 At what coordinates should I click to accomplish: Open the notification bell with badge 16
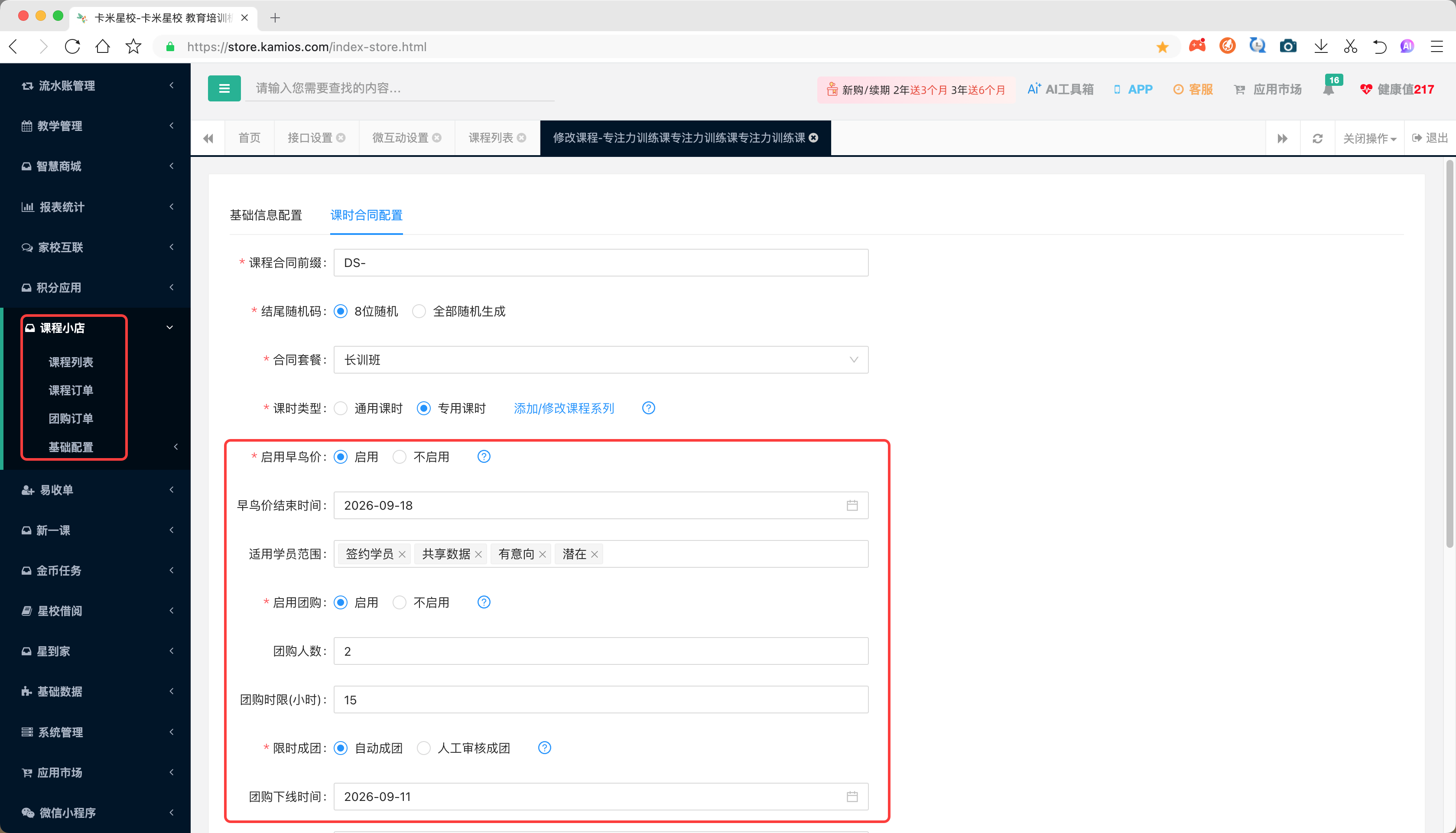1328,89
